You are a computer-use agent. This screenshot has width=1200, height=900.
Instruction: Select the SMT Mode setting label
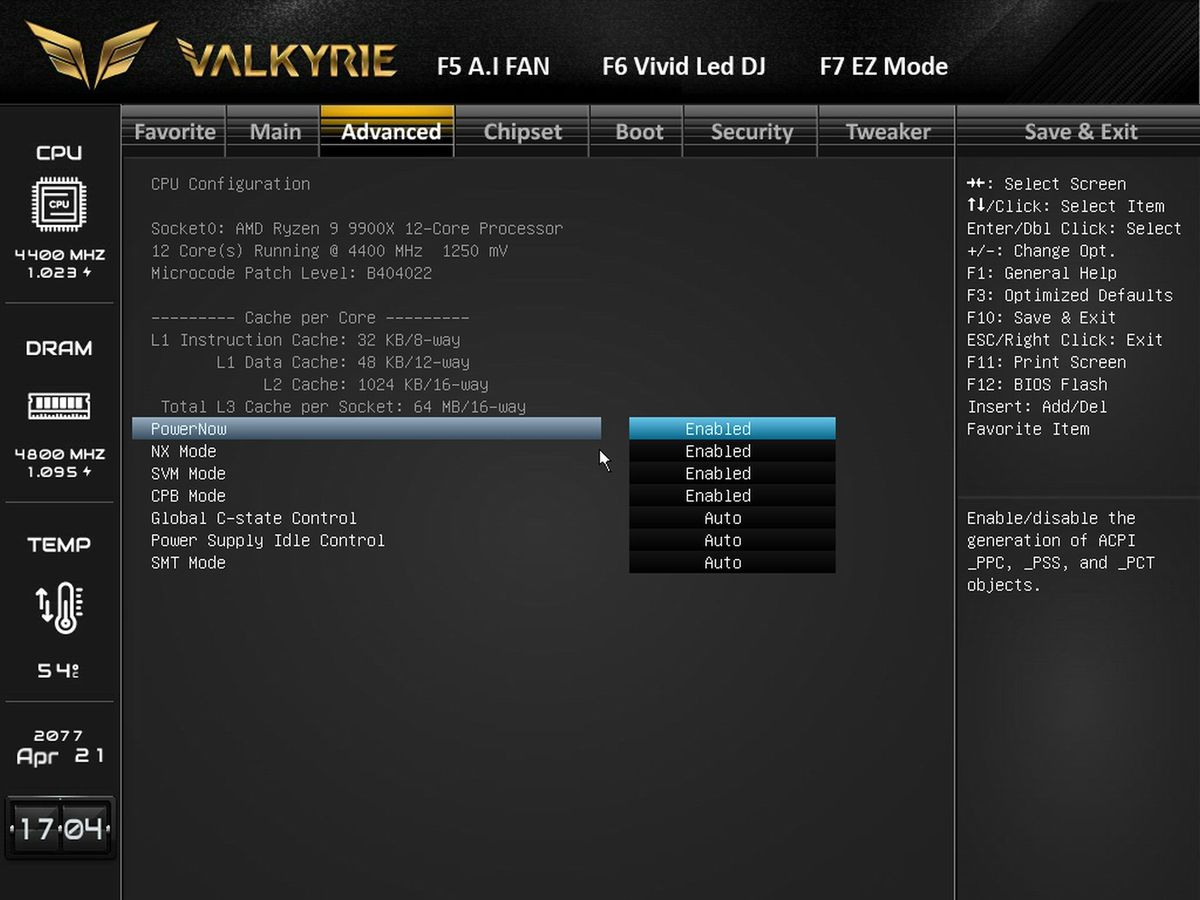(188, 563)
